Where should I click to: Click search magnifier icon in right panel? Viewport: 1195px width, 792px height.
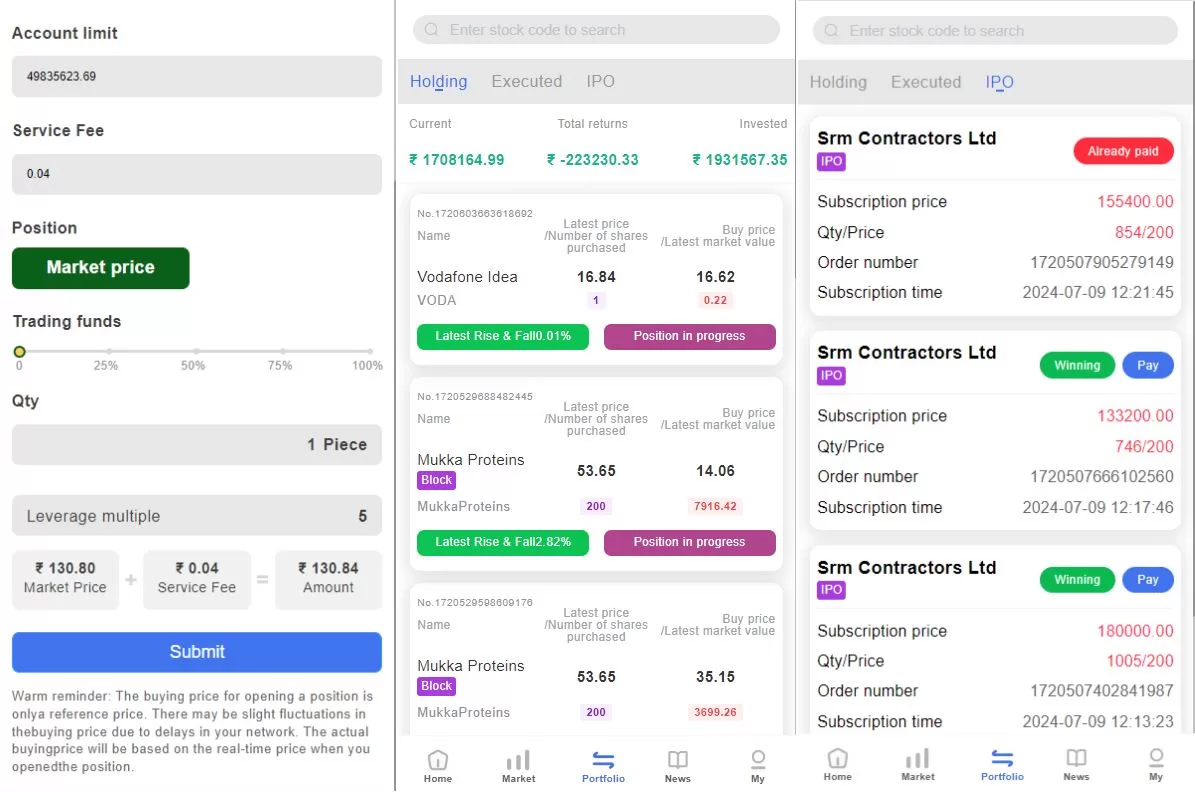pos(831,30)
